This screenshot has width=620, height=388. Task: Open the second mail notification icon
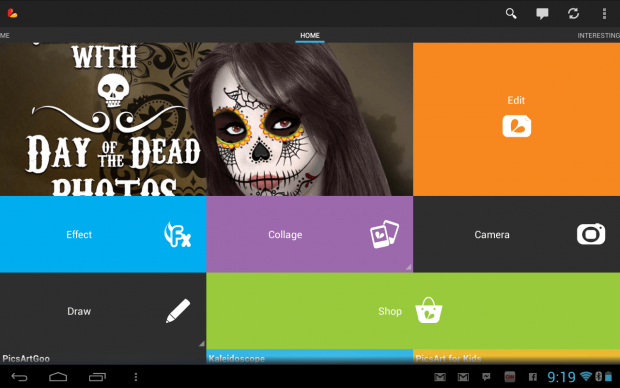pos(463,377)
